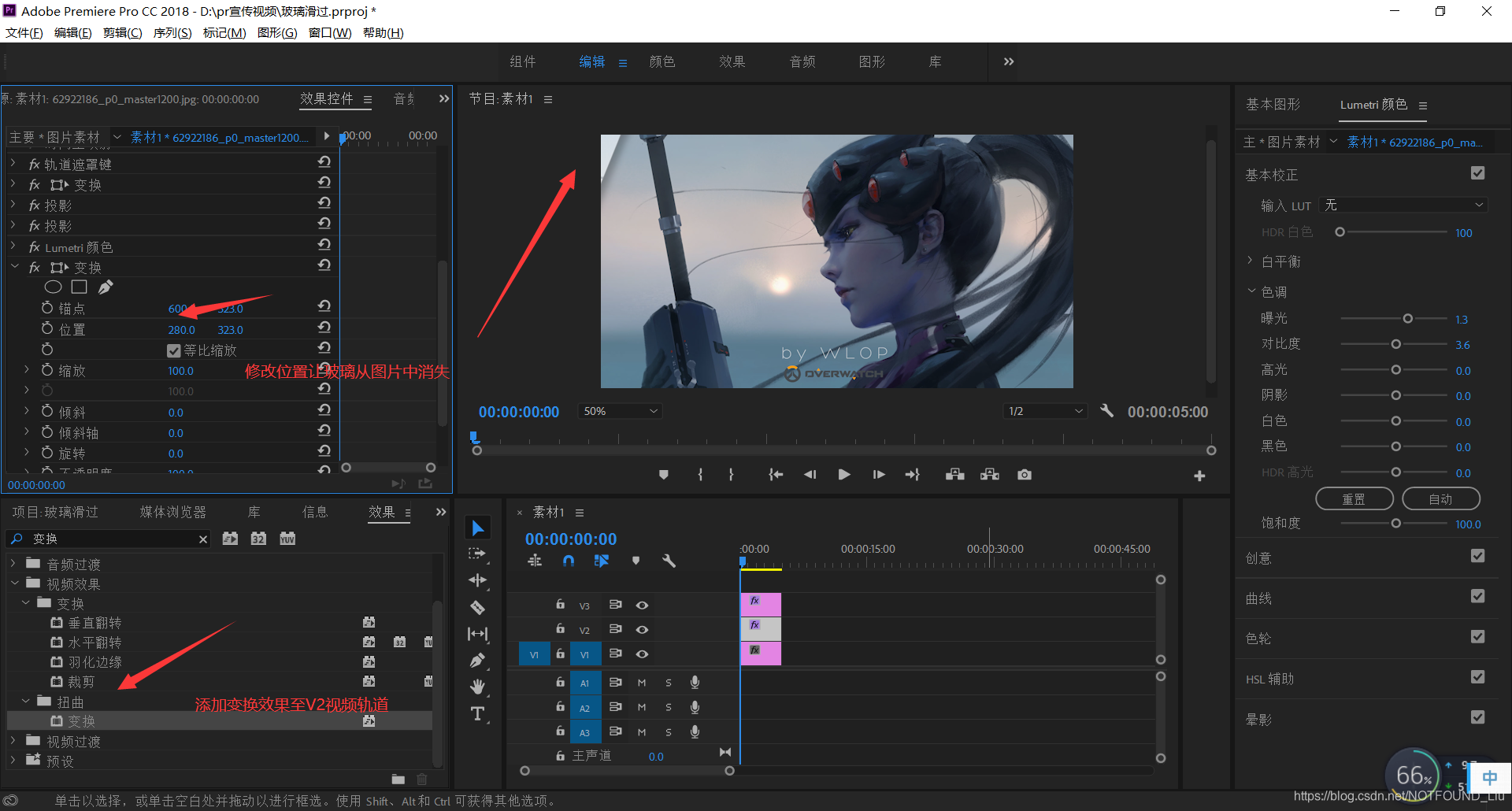Open Program monitor settings wrench
This screenshot has width=1512, height=811.
pos(1106,411)
